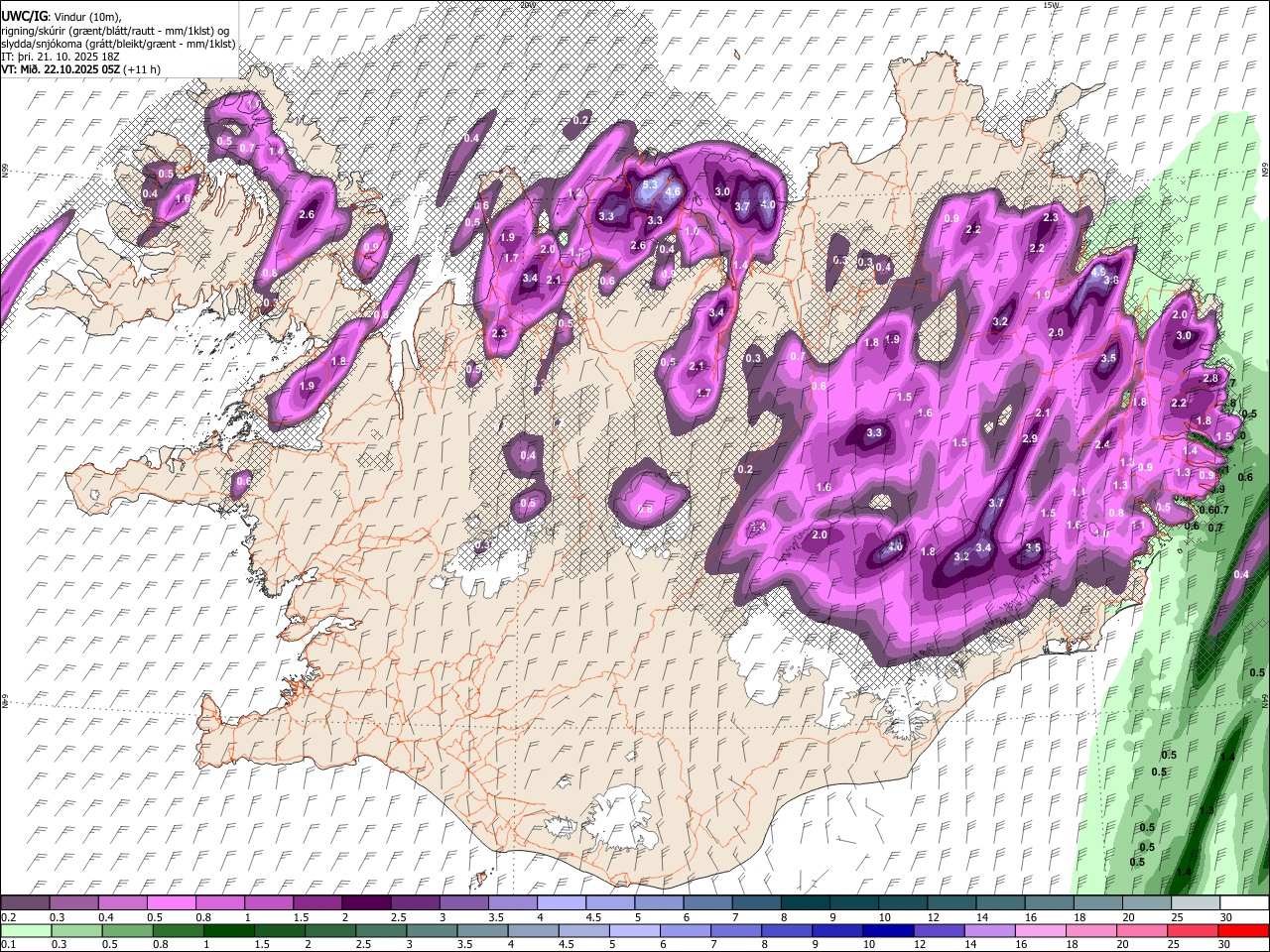Click the Vindur (10m) heading text
Viewport: 1270px width, 952px height.
(x=86, y=17)
